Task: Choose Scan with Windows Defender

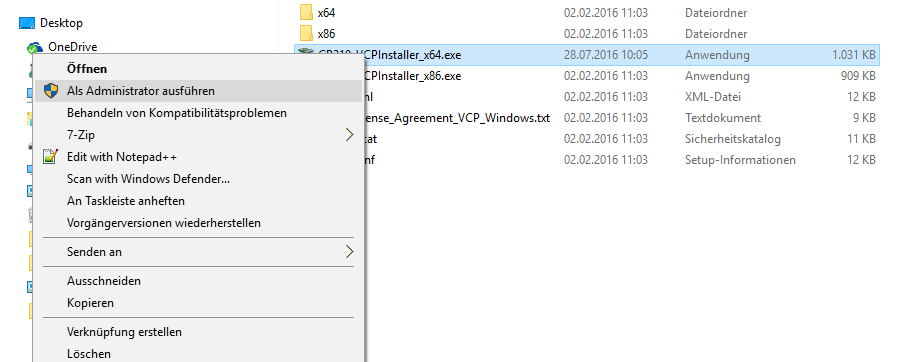Action: click(x=149, y=179)
